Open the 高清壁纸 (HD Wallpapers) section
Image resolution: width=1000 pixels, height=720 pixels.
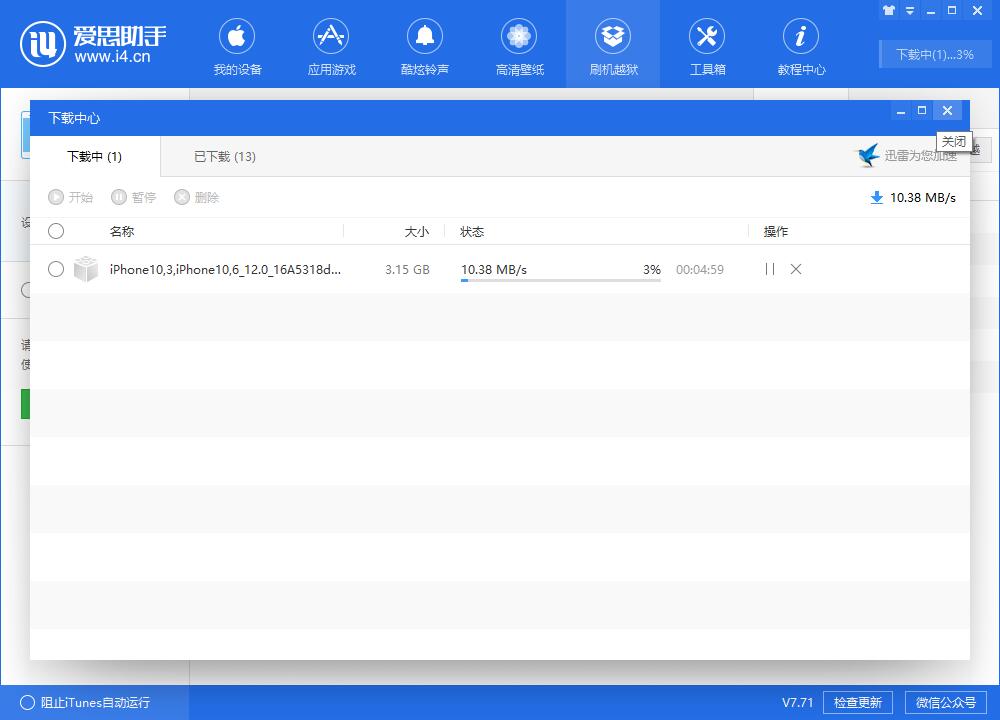pos(519,44)
